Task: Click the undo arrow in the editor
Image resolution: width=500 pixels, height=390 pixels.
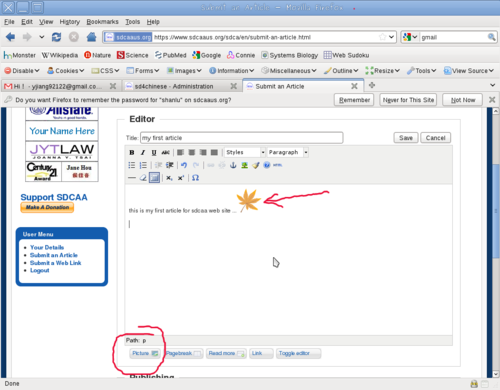Action: pyautogui.click(x=184, y=165)
